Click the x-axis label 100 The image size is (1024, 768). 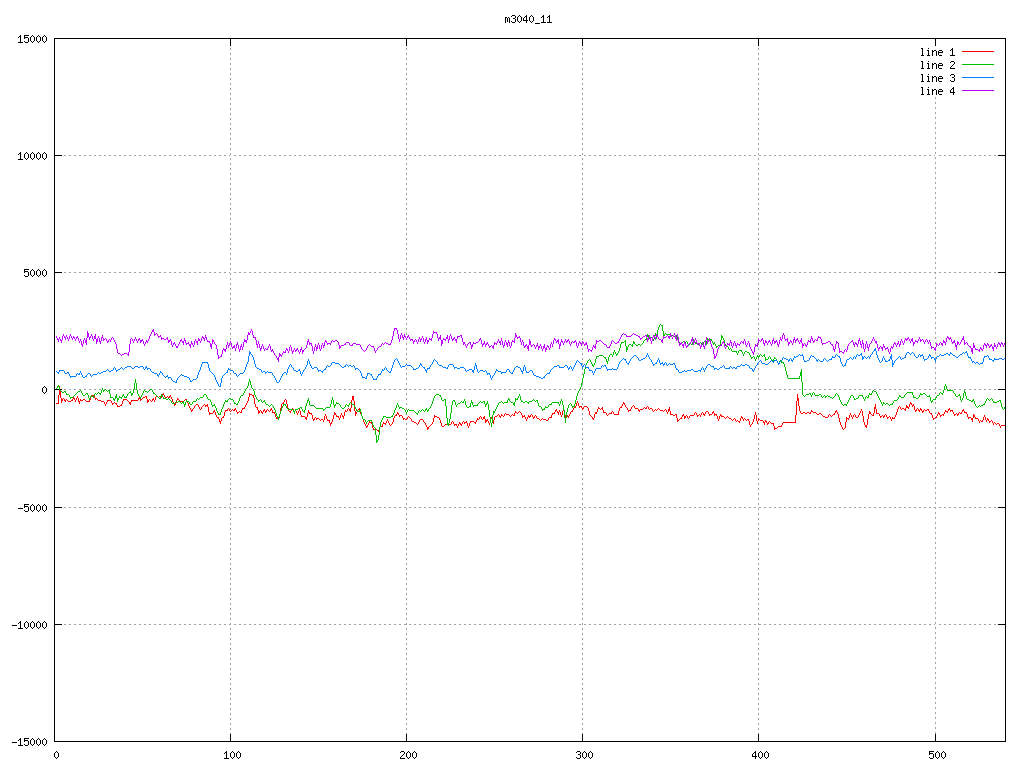pos(232,756)
